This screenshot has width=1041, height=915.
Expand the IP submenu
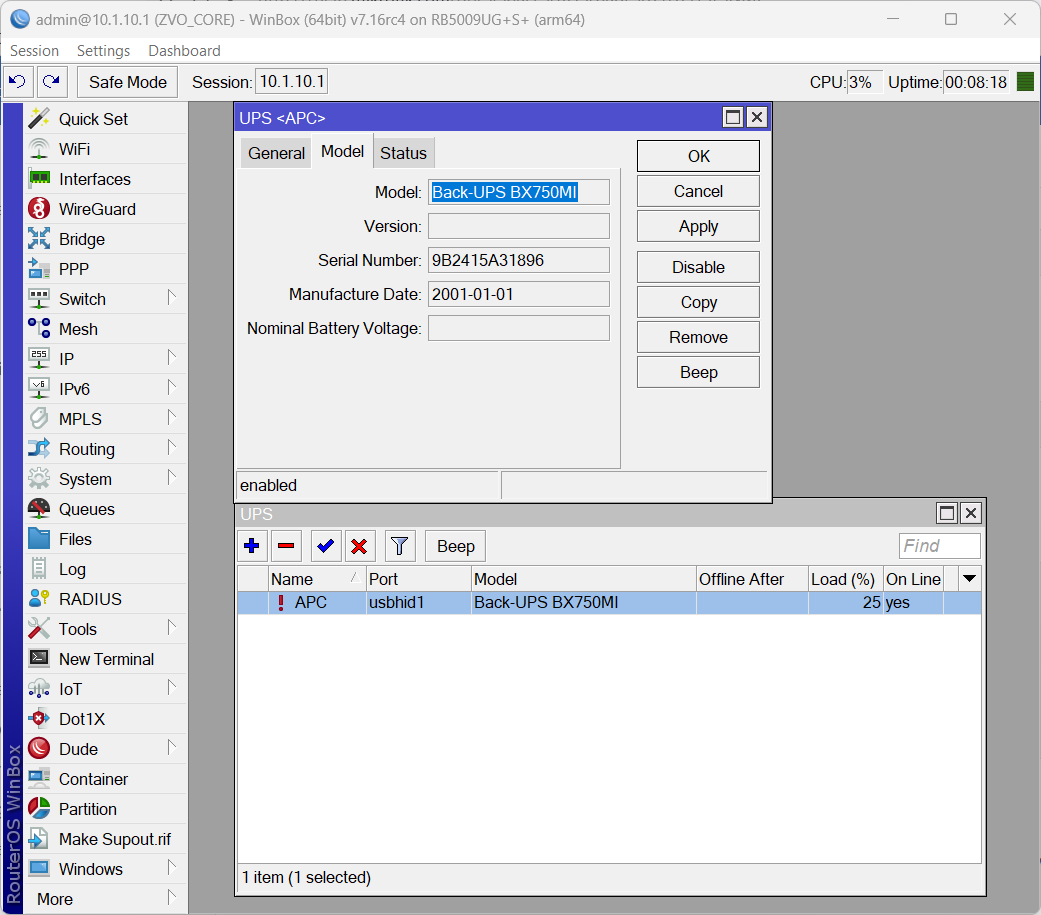click(171, 358)
